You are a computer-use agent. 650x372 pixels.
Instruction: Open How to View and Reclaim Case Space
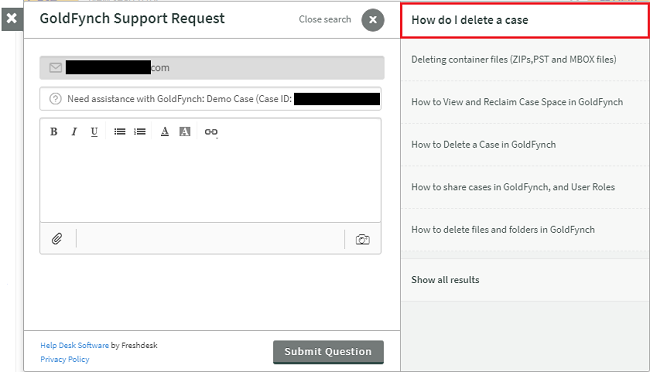click(525, 102)
